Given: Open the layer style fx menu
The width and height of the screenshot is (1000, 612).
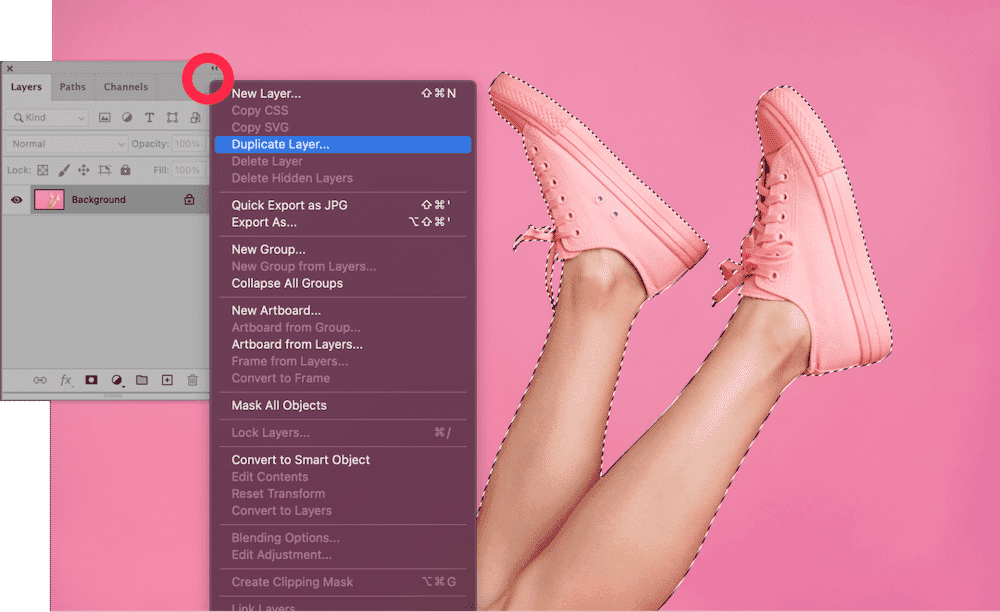Looking at the screenshot, I should [x=66, y=380].
